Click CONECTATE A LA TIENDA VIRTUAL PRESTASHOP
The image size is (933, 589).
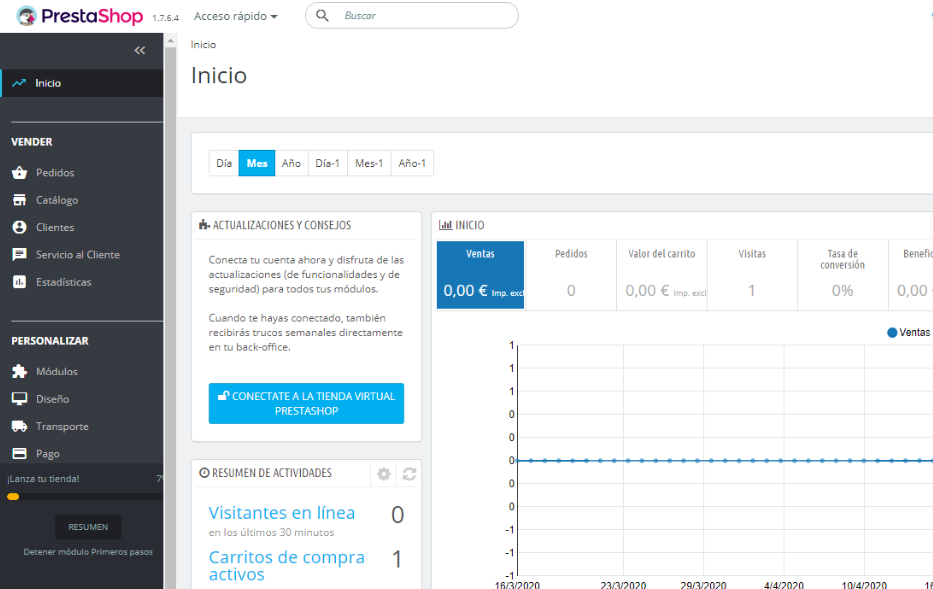[306, 403]
